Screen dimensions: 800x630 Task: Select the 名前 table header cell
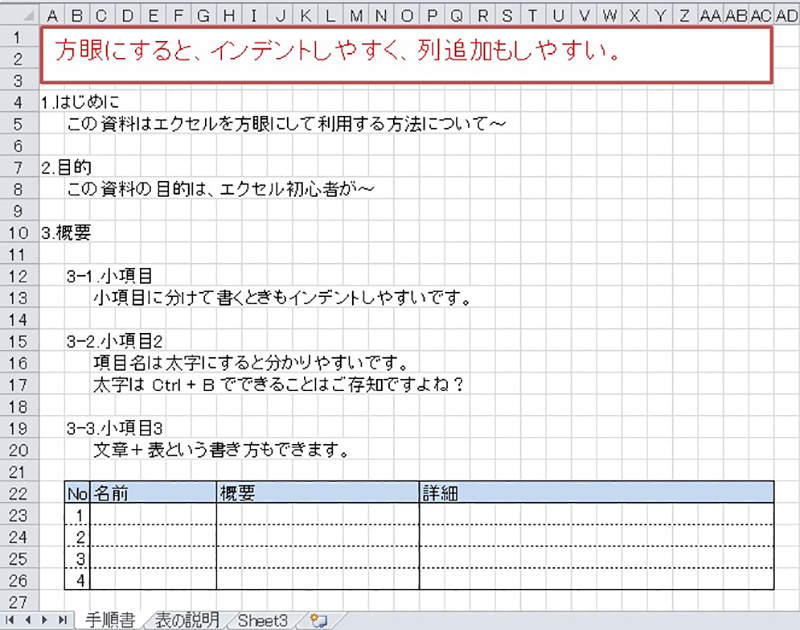152,492
